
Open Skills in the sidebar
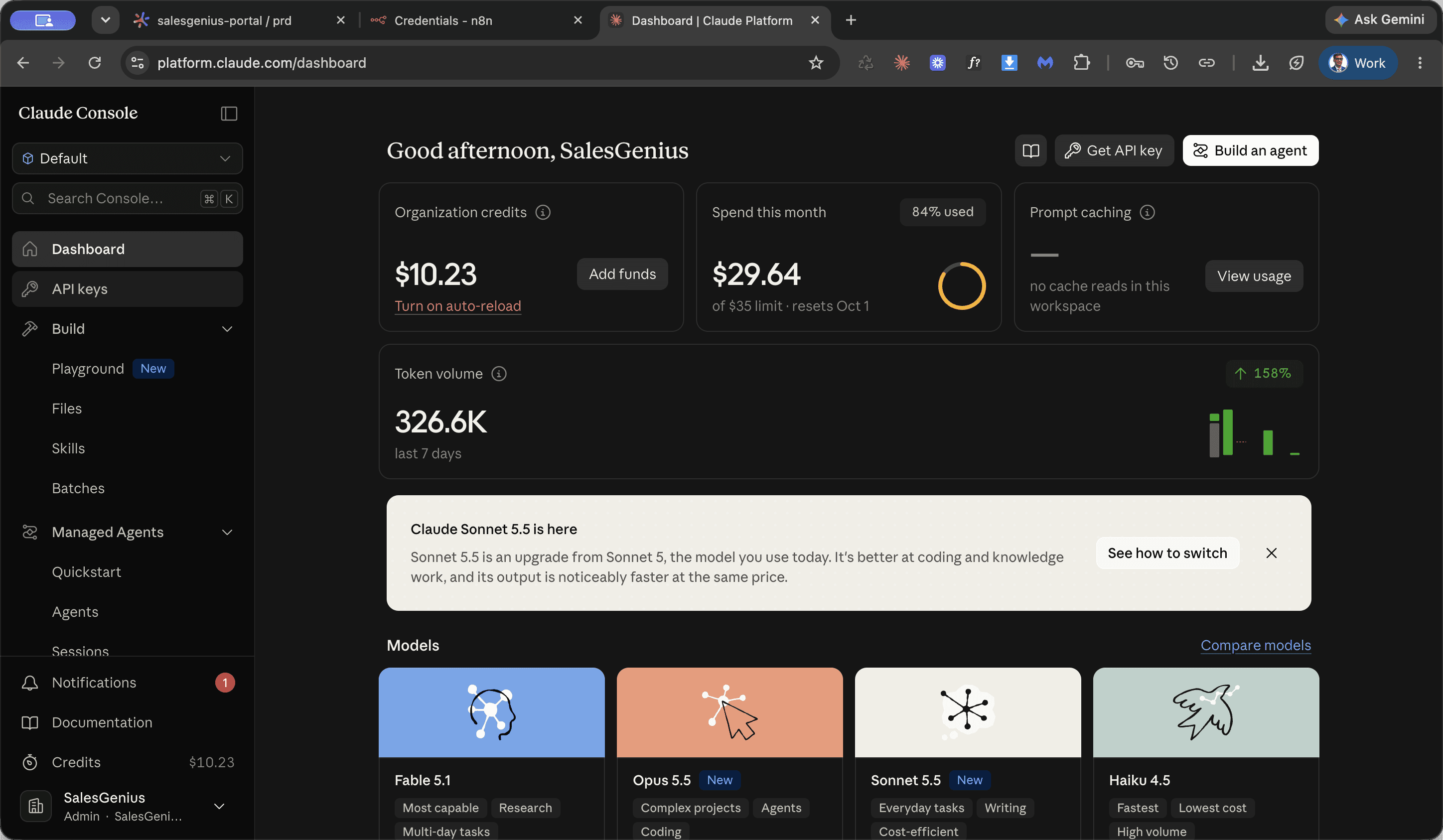pos(68,448)
